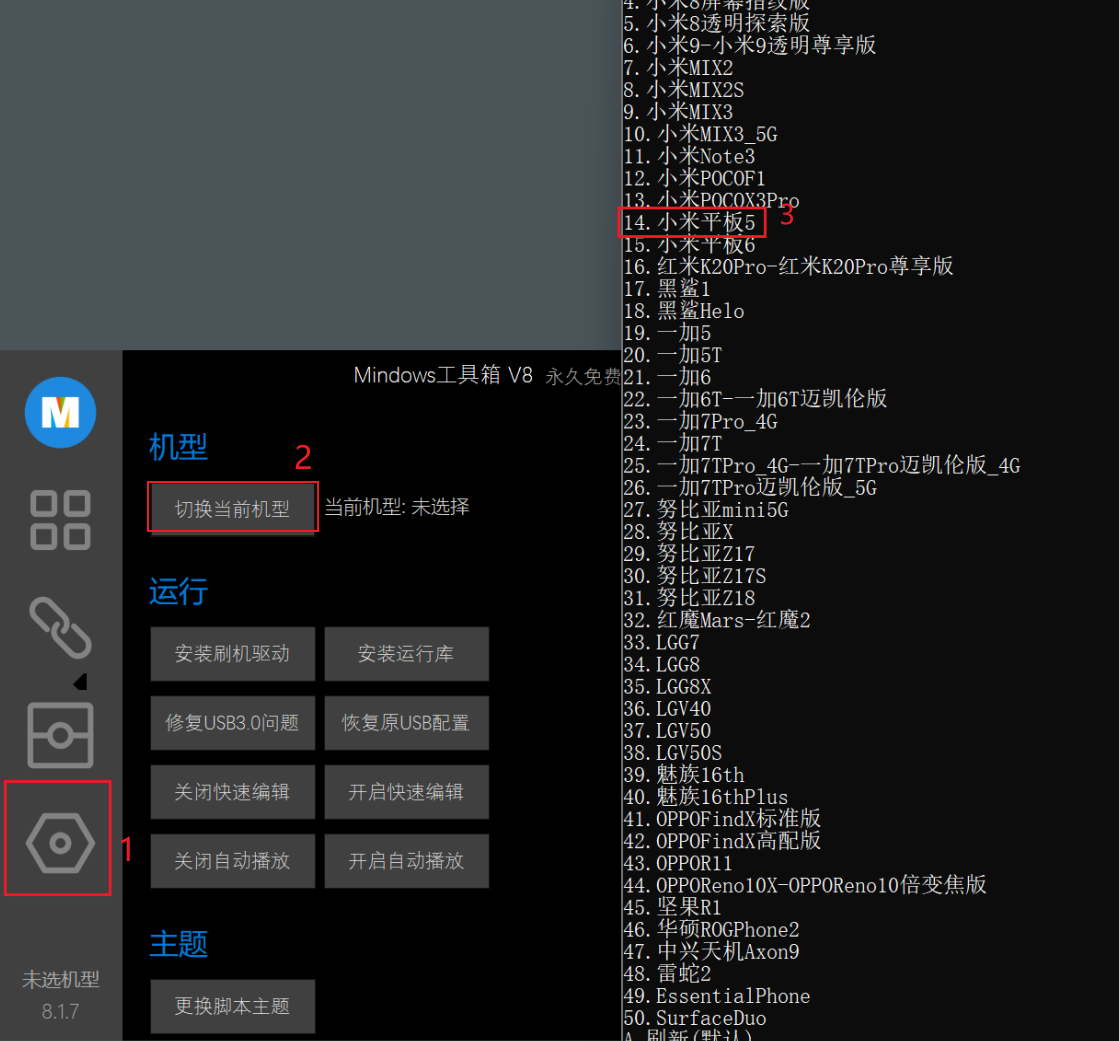Click the 8.1.7 version number
Viewport: 1119px width, 1041px height.
coord(61,1012)
